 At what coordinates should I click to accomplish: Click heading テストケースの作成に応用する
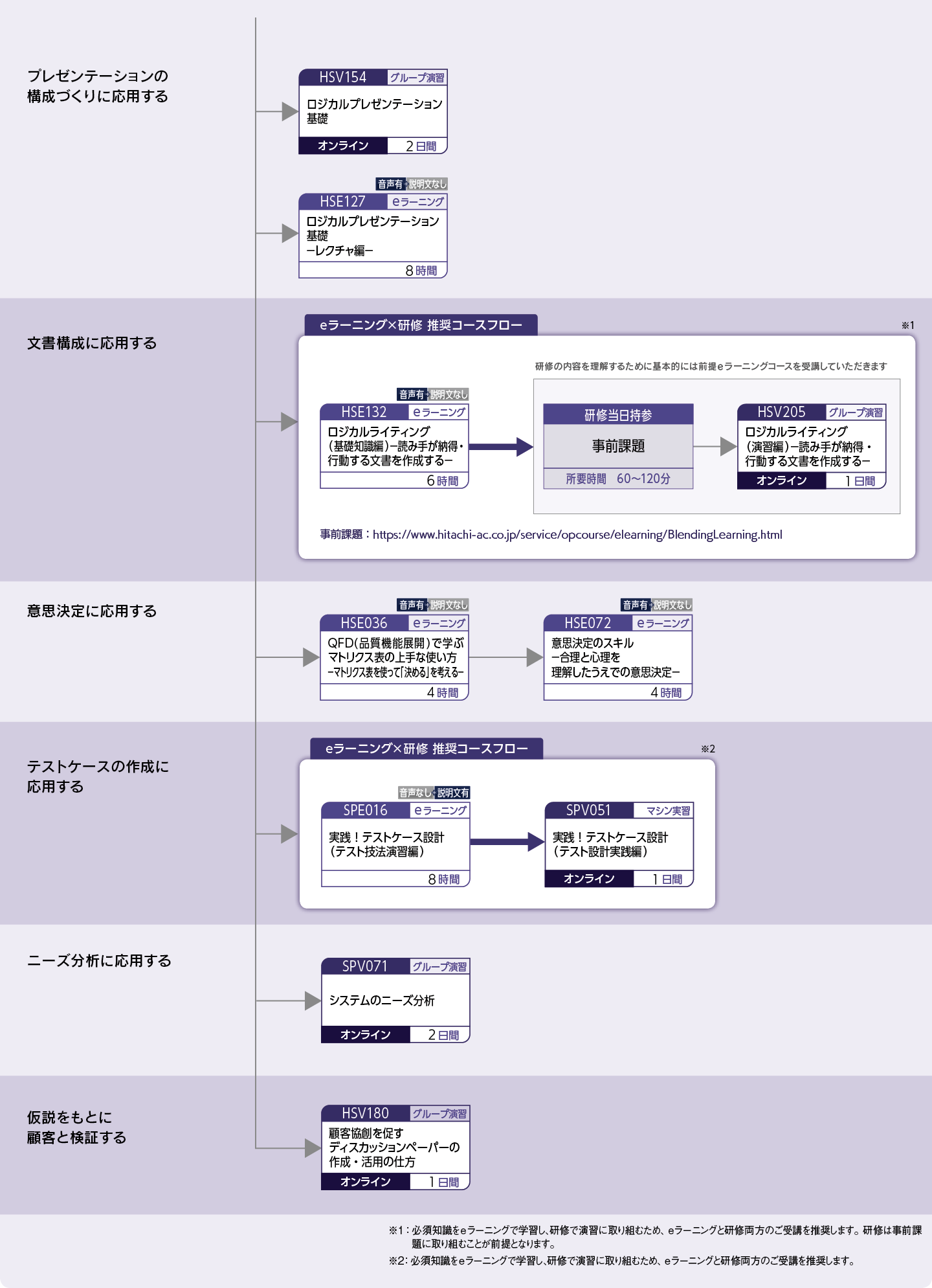coord(98,776)
